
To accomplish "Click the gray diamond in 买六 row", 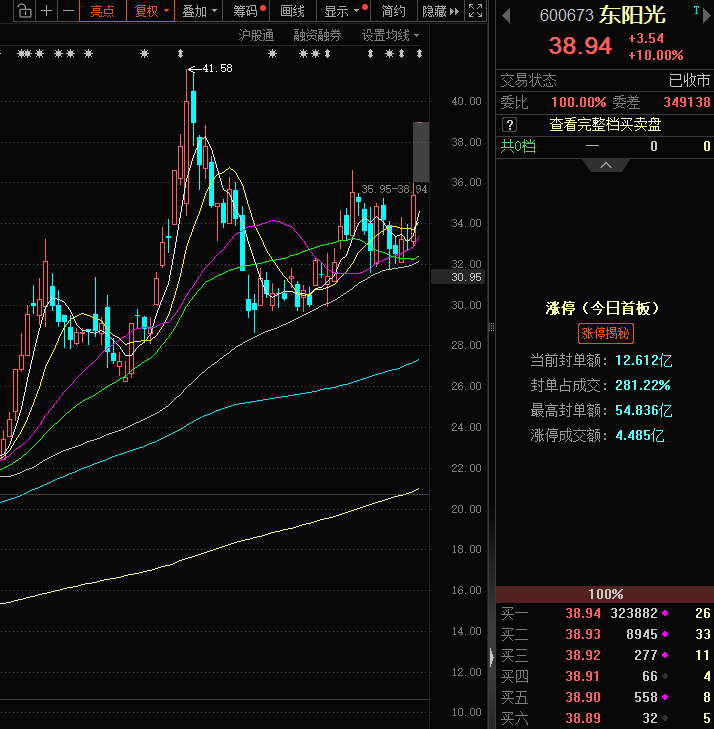I will [665, 718].
